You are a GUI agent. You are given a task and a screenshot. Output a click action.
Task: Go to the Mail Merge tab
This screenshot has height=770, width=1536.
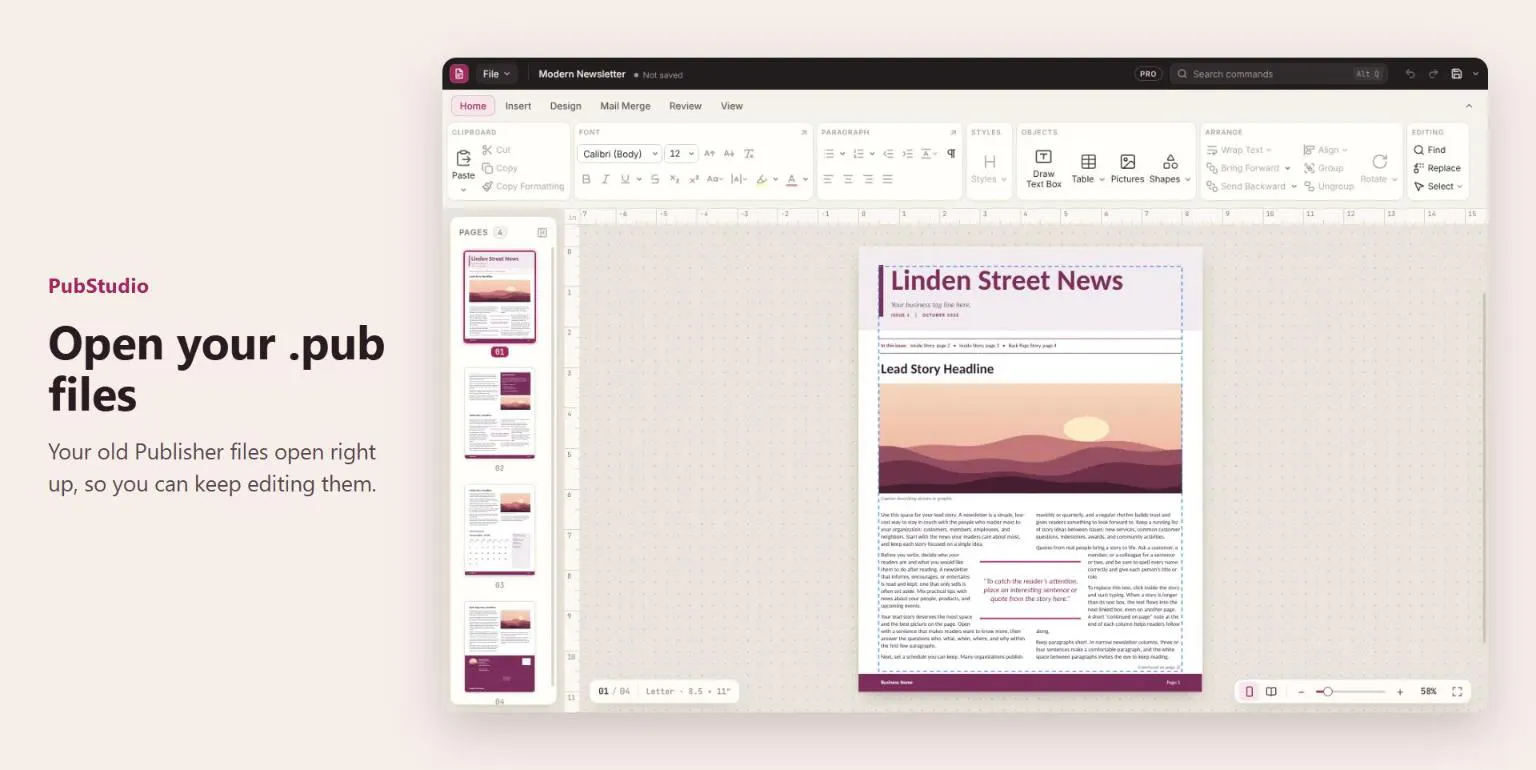pos(625,106)
